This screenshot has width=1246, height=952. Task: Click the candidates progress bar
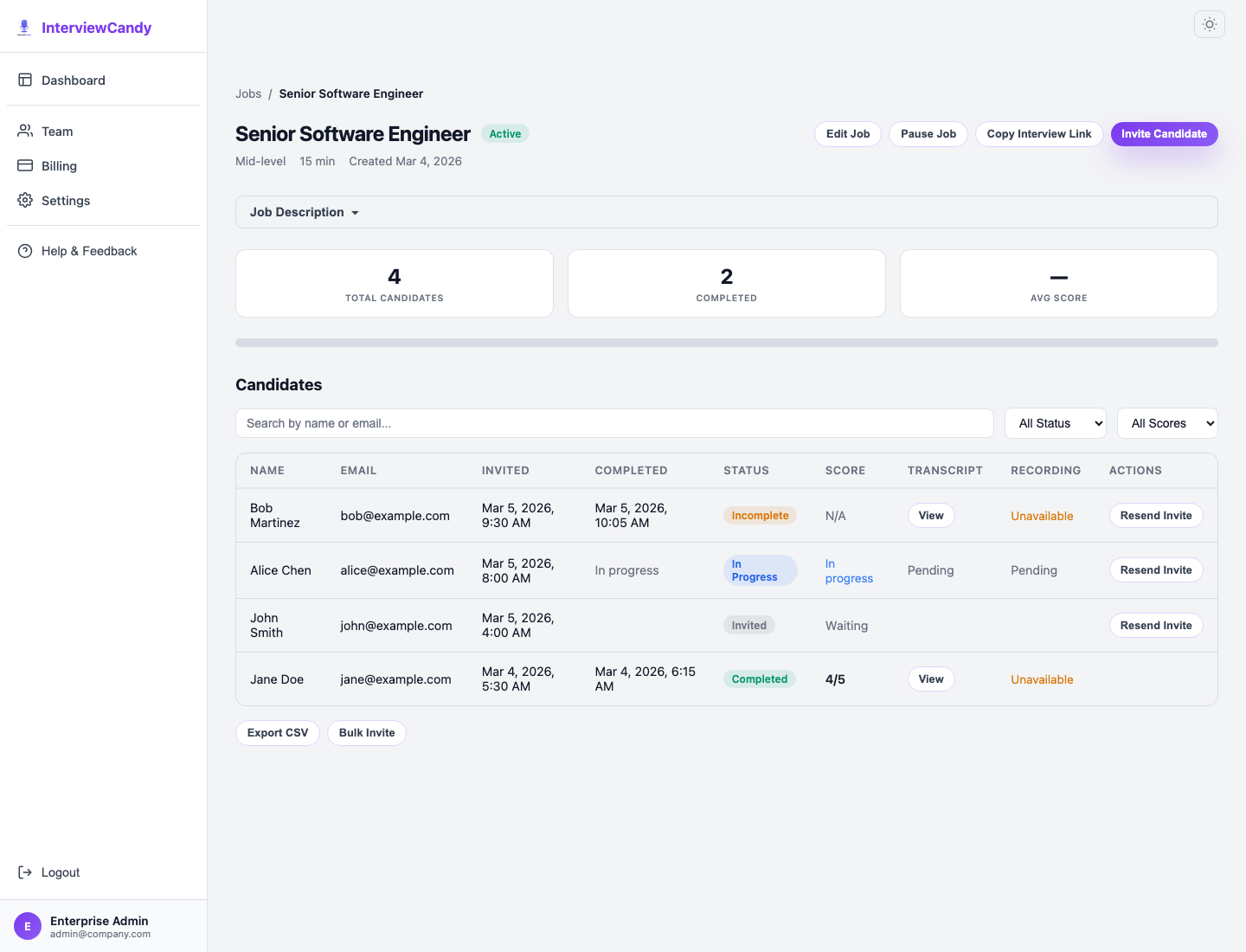727,343
